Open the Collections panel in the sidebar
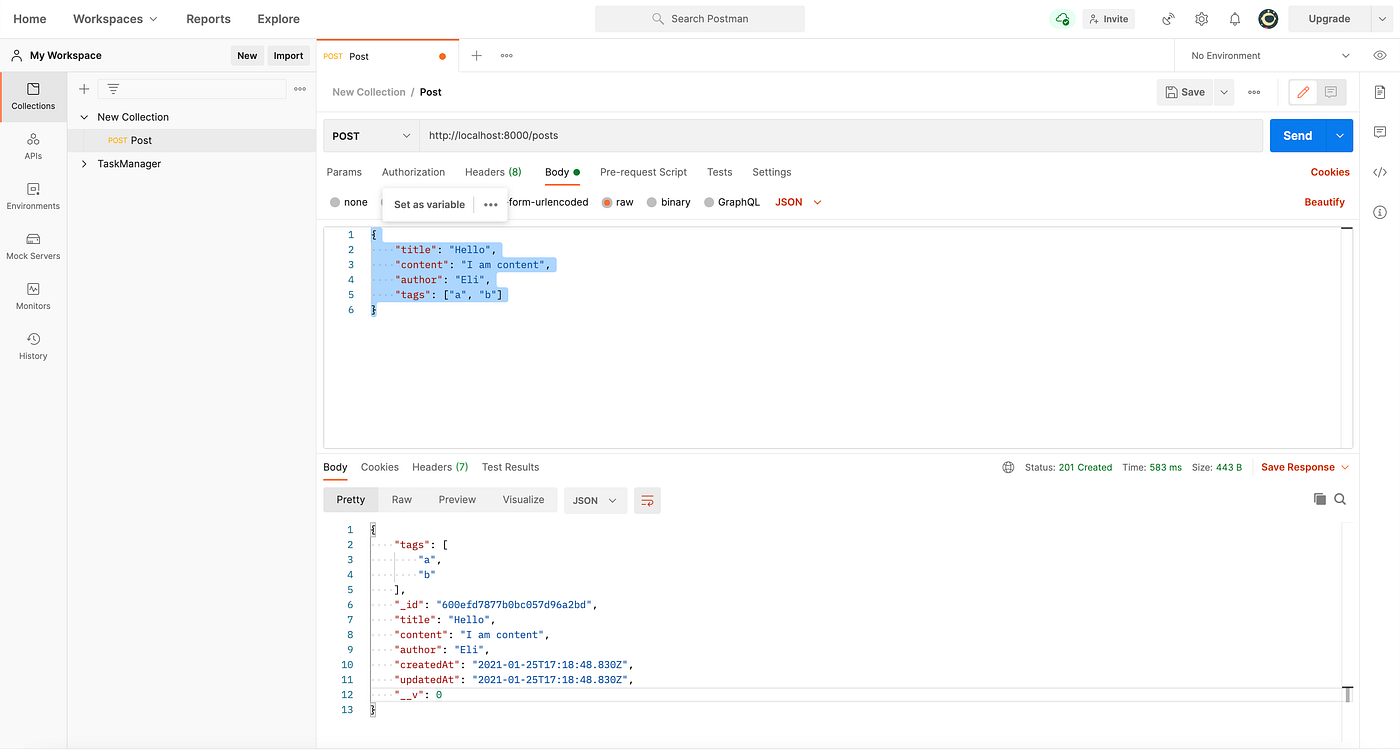Viewport: 1400px width, 750px height. coord(33,96)
